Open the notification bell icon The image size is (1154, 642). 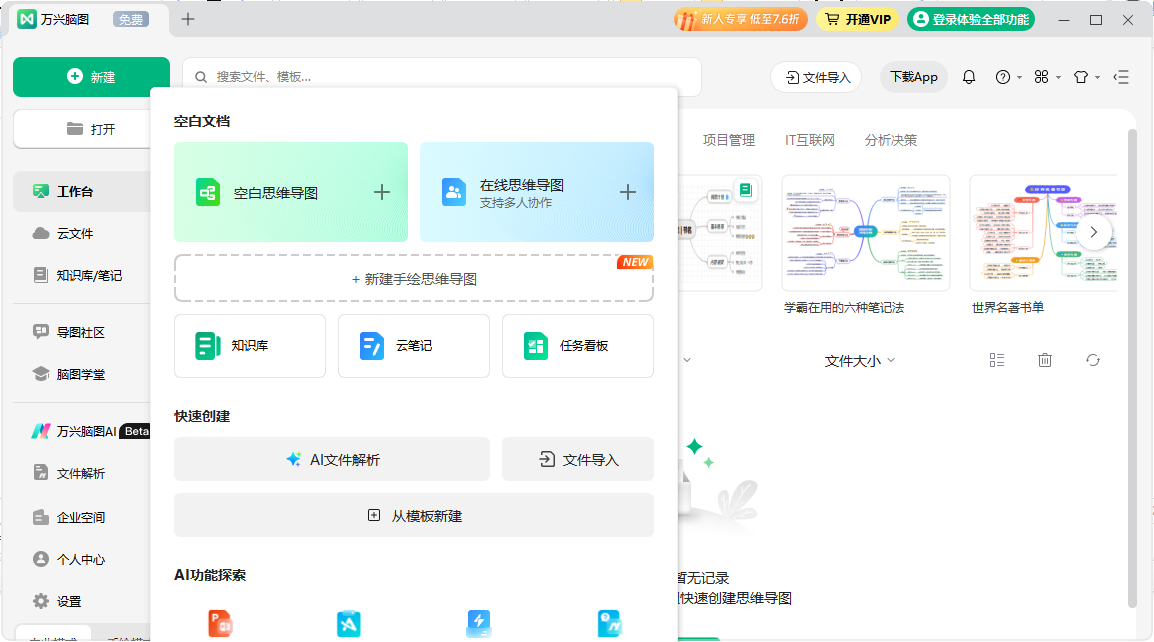(x=969, y=77)
